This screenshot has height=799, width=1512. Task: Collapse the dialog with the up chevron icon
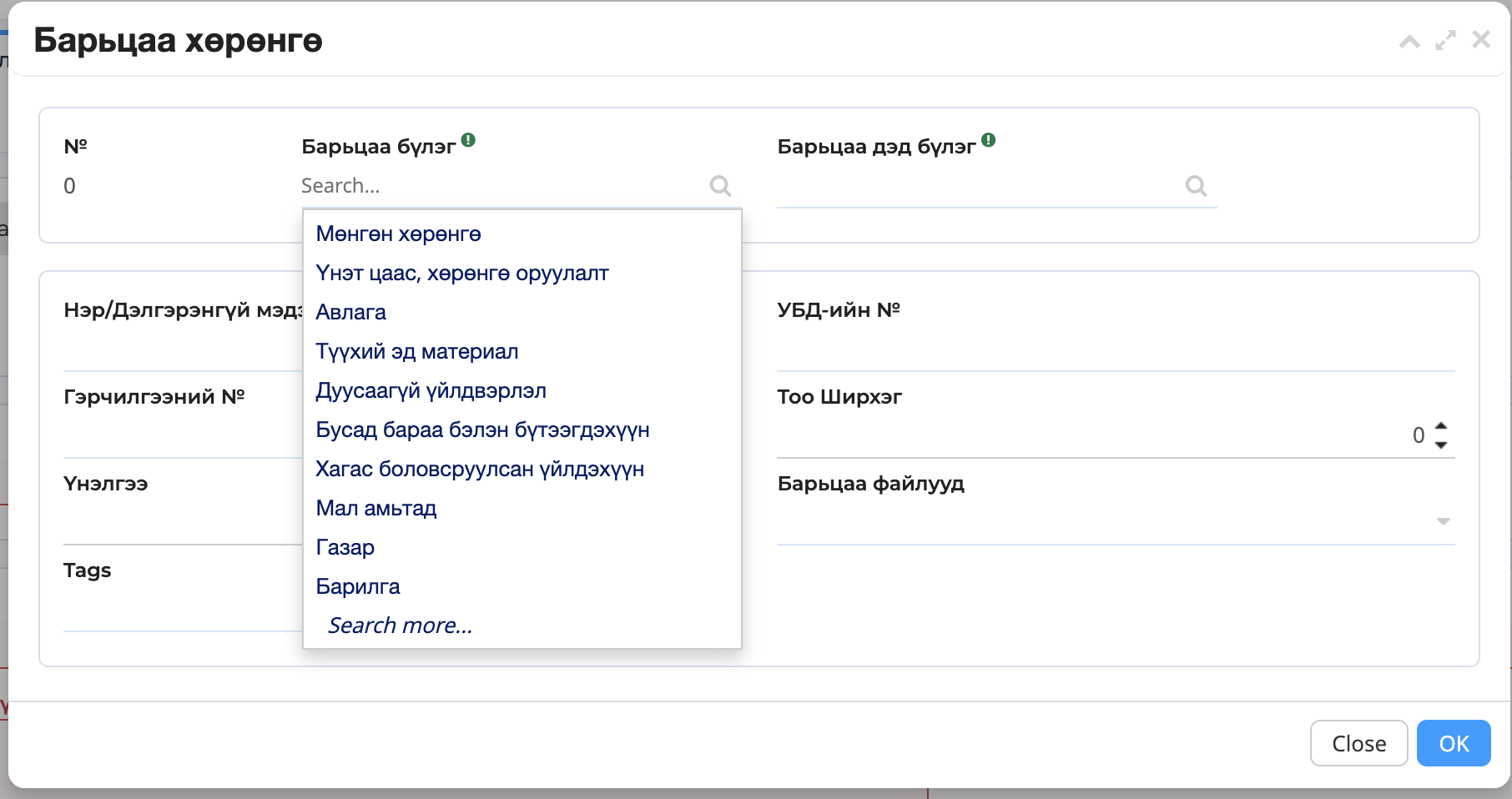[1409, 41]
